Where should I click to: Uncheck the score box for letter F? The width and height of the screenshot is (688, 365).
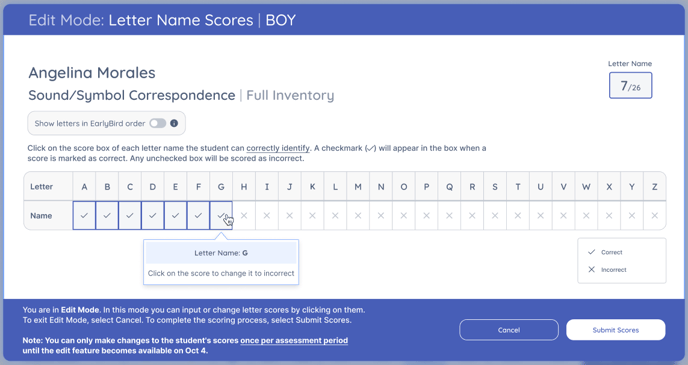click(198, 215)
